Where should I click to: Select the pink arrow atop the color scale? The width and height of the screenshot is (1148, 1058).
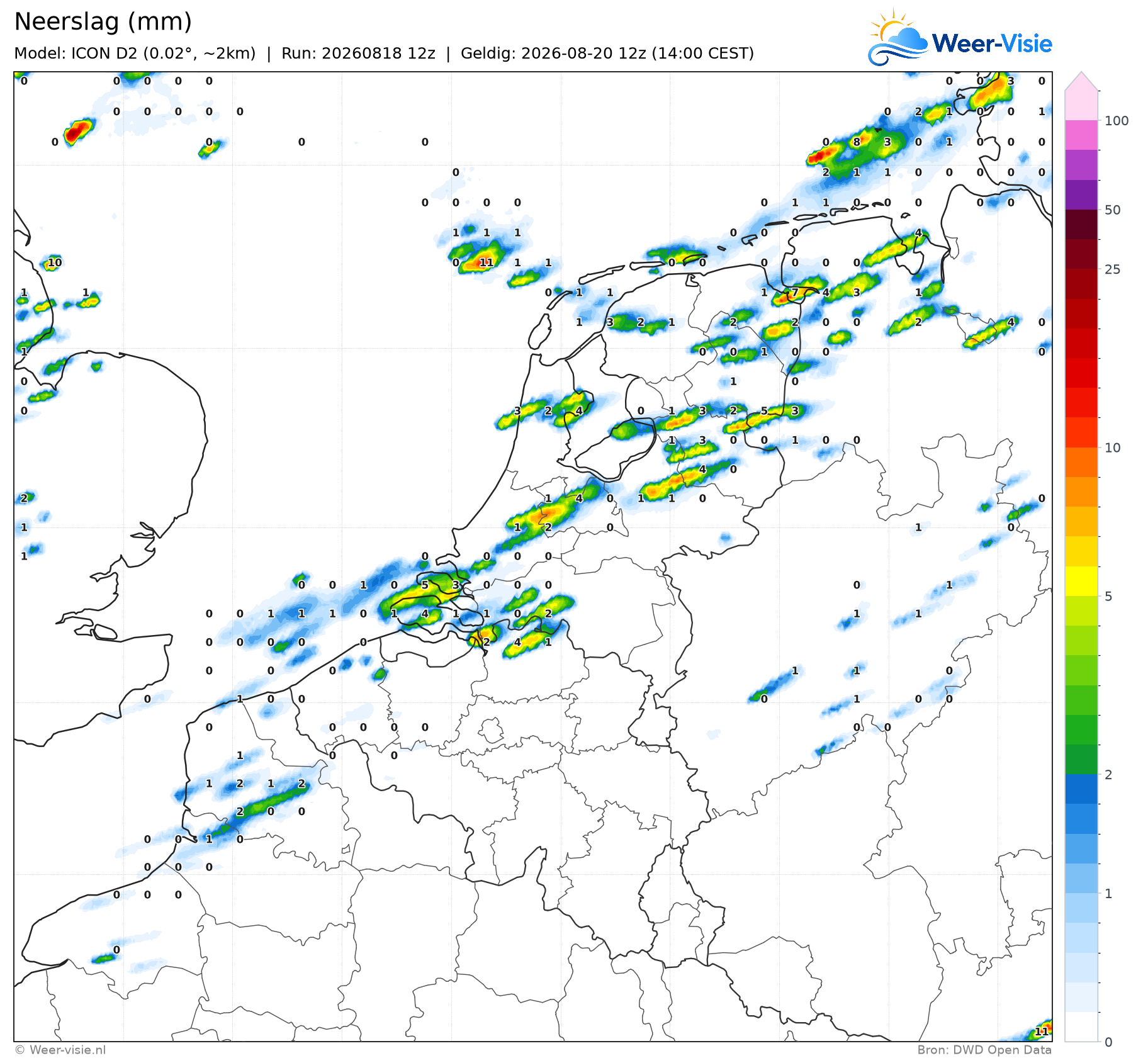click(1081, 81)
